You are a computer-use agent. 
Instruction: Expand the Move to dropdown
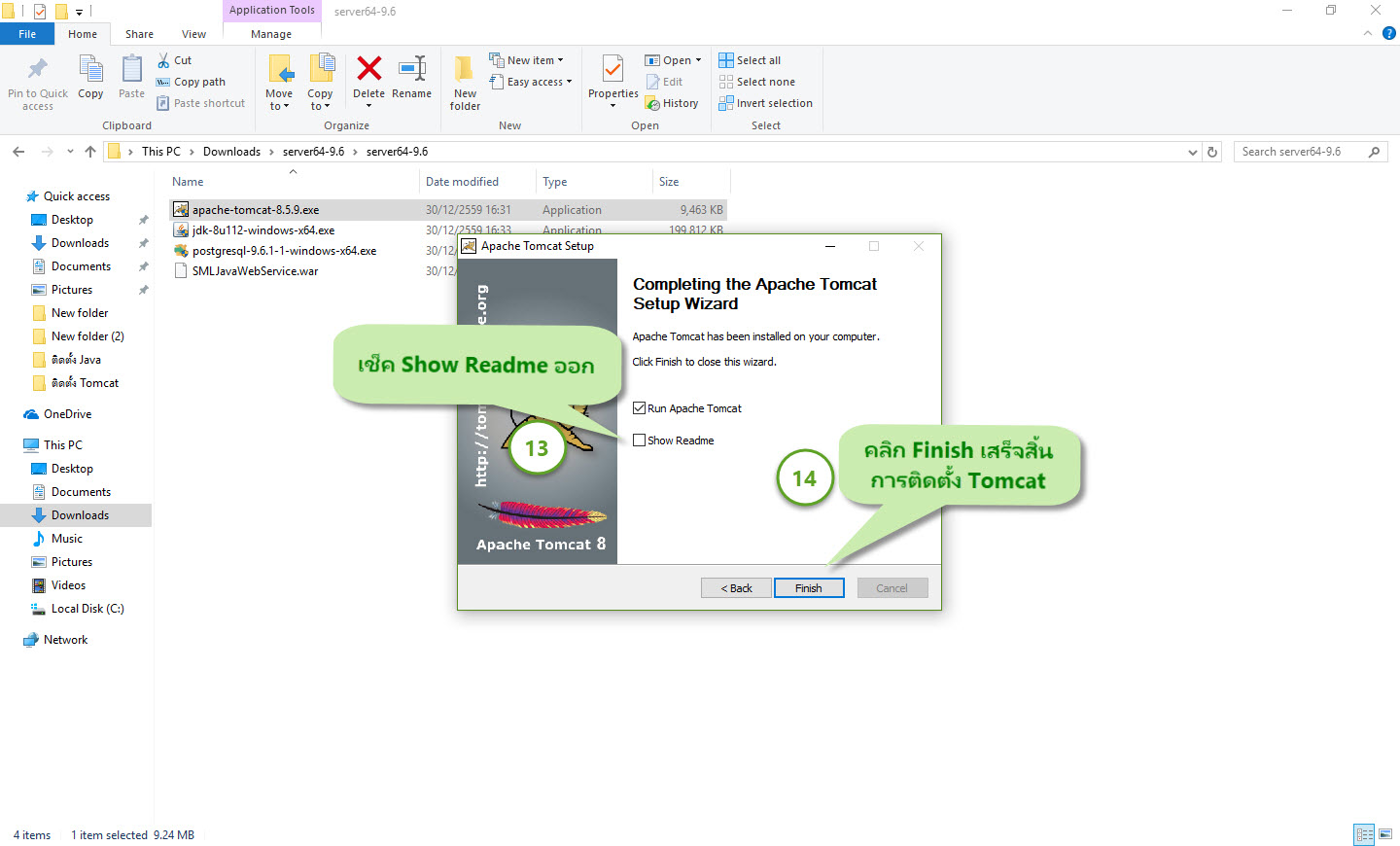pos(279,100)
